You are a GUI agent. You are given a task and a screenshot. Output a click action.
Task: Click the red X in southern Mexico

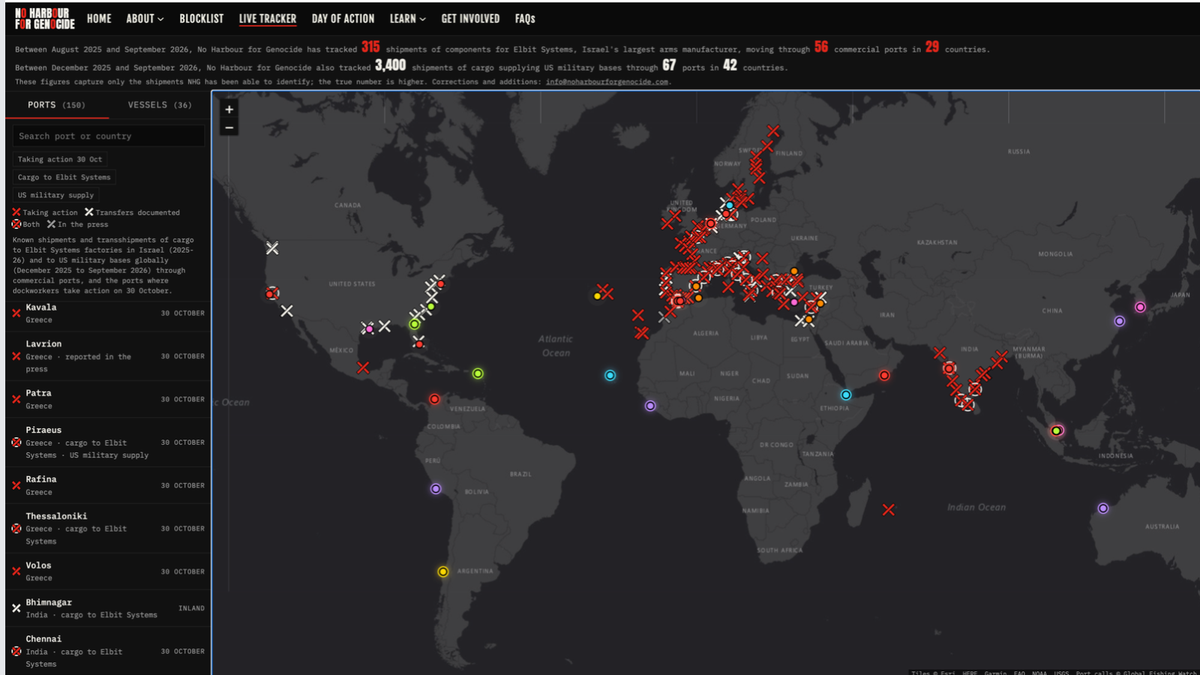[x=363, y=367]
